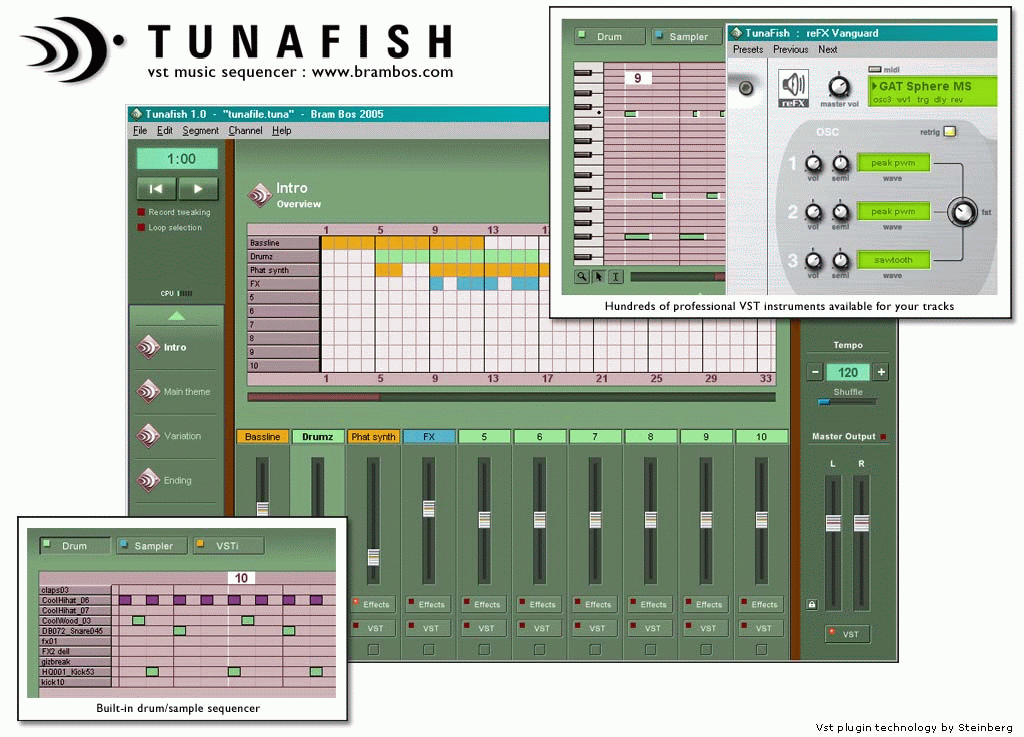Enable Loop selection
This screenshot has width=1024, height=737.
click(140, 228)
